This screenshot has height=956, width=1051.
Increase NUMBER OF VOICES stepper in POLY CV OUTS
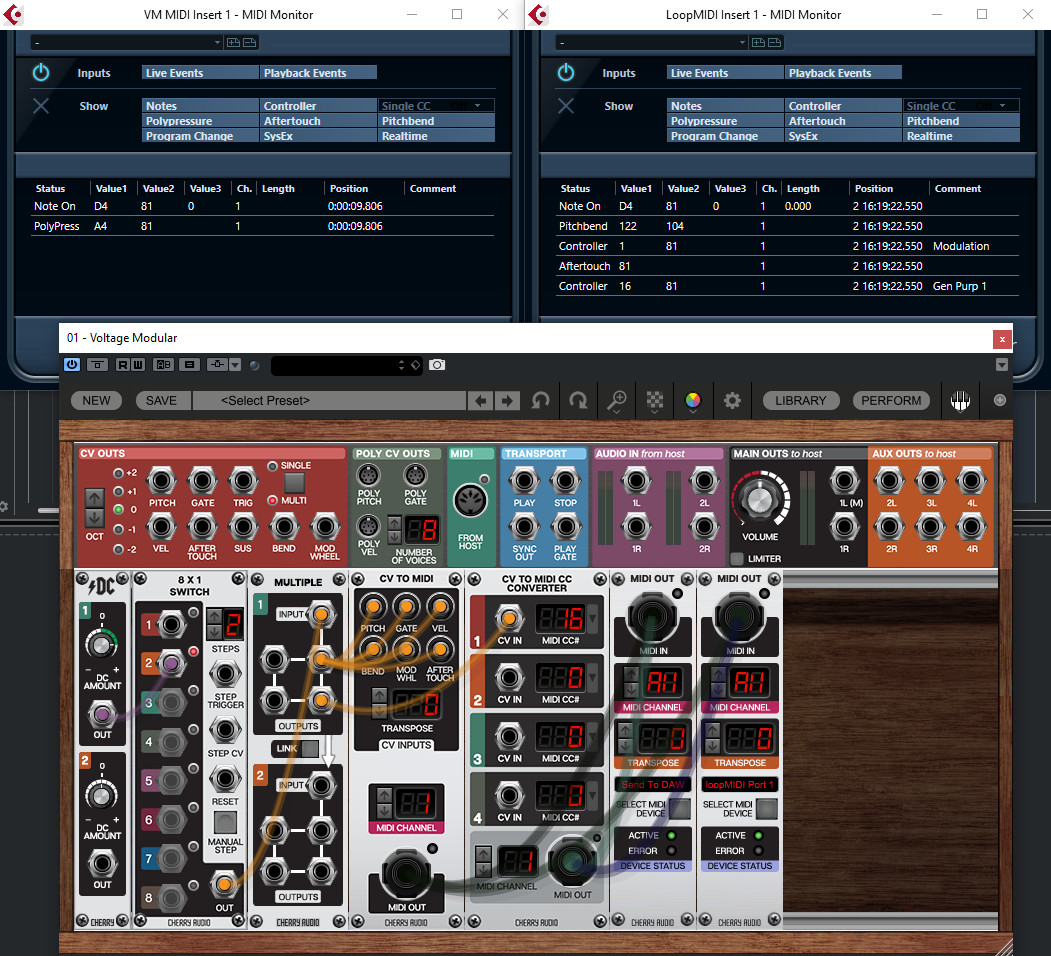pyautogui.click(x=395, y=523)
